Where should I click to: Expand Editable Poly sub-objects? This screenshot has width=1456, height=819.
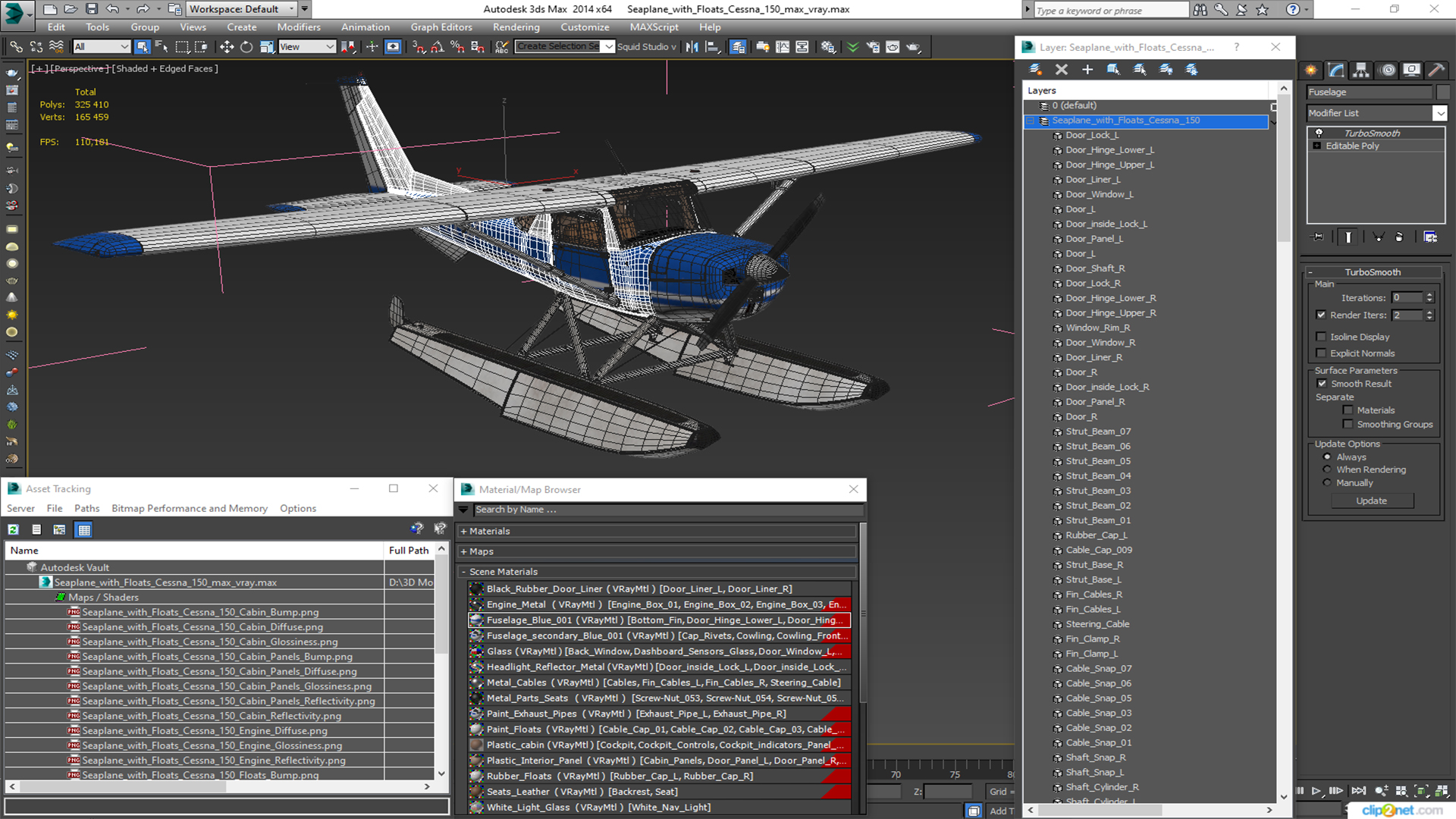(1317, 146)
